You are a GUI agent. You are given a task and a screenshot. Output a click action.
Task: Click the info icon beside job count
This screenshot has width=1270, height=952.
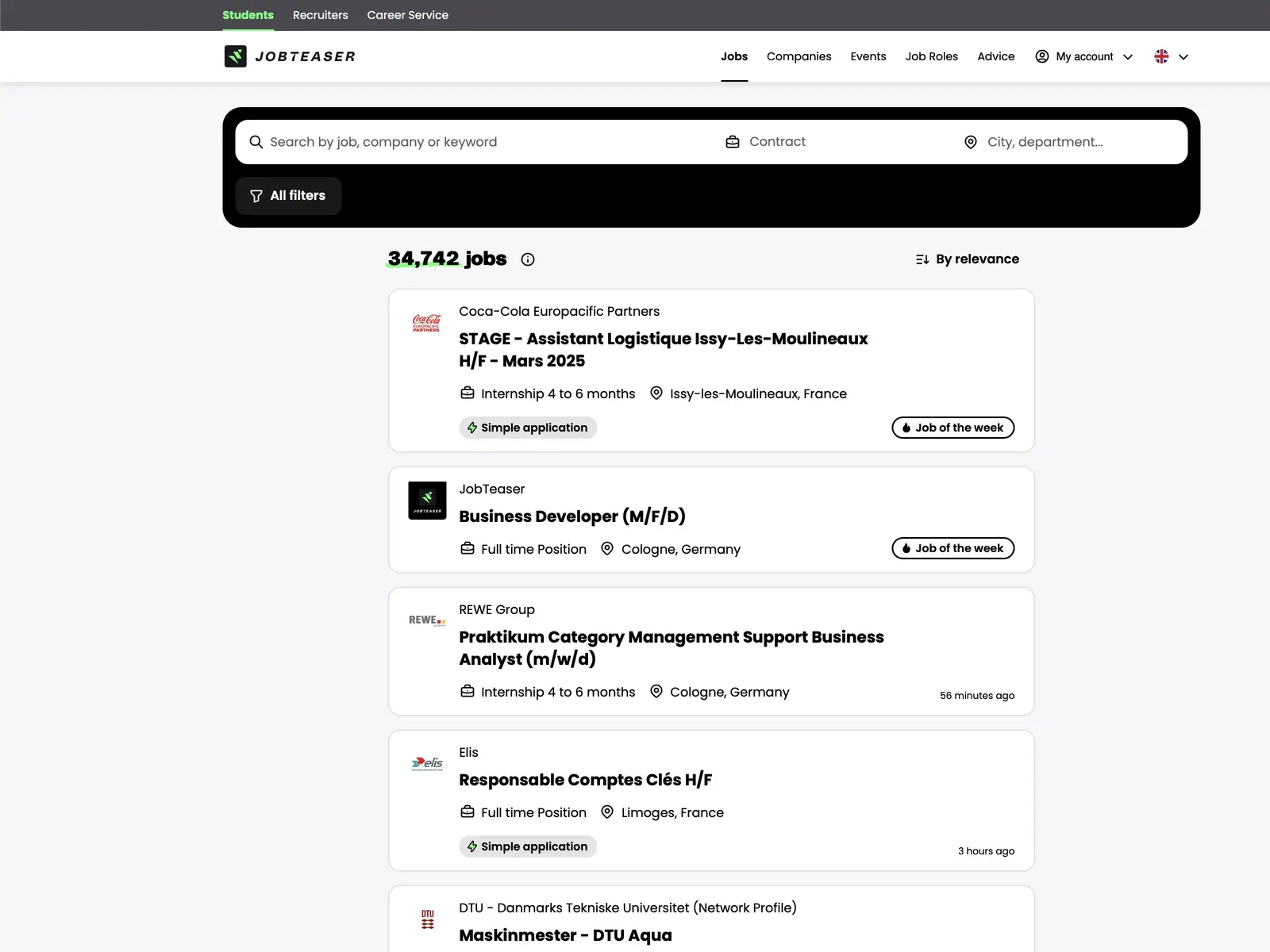(528, 259)
